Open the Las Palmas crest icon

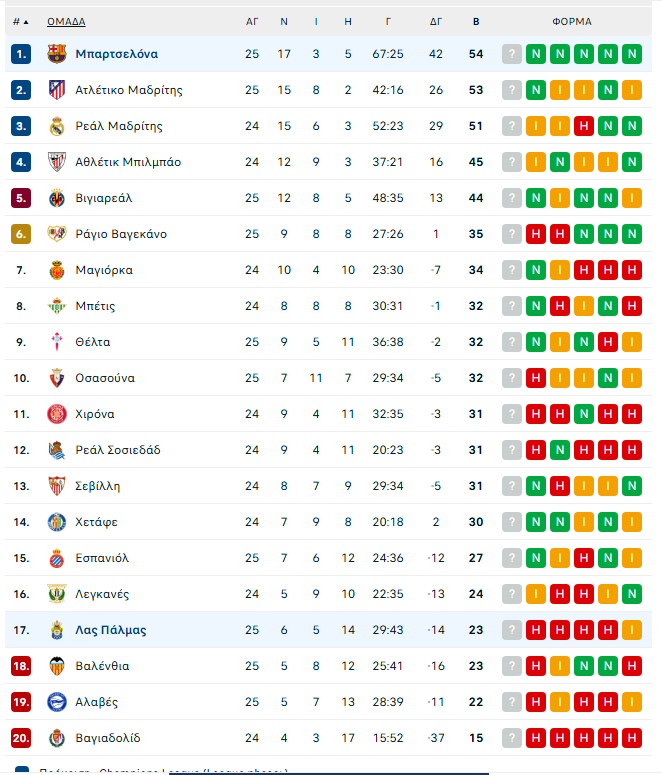(x=57, y=630)
